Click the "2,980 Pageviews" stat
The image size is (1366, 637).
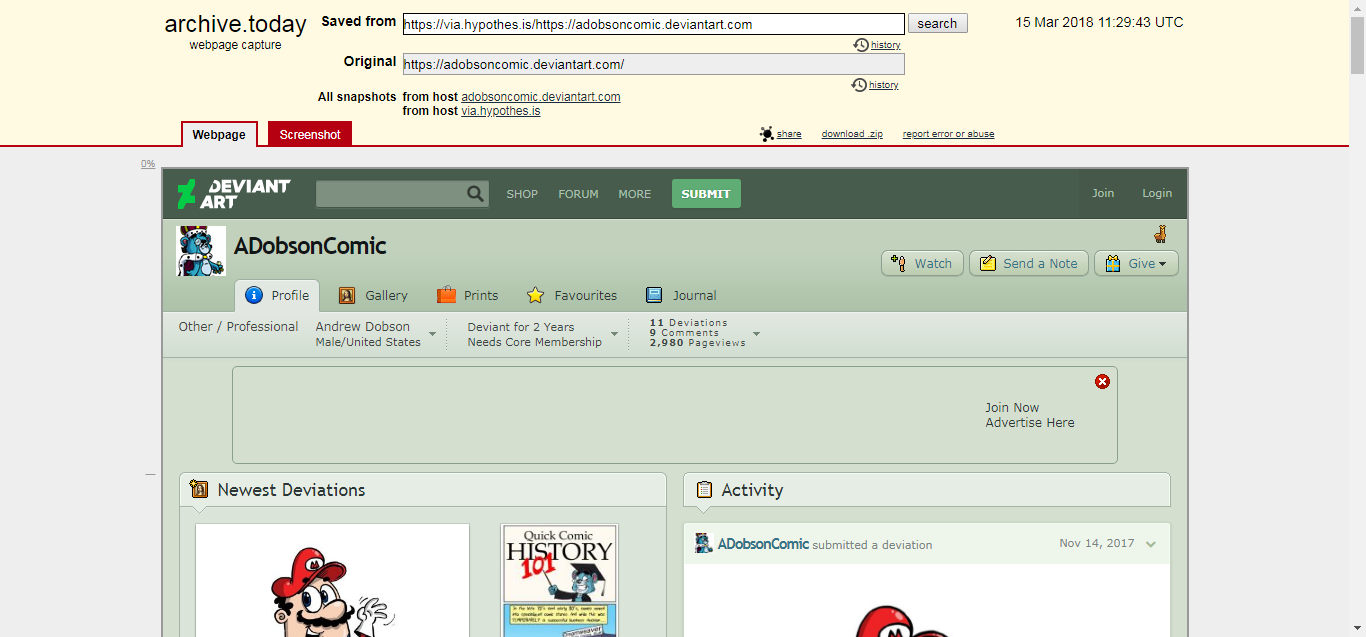tap(697, 343)
